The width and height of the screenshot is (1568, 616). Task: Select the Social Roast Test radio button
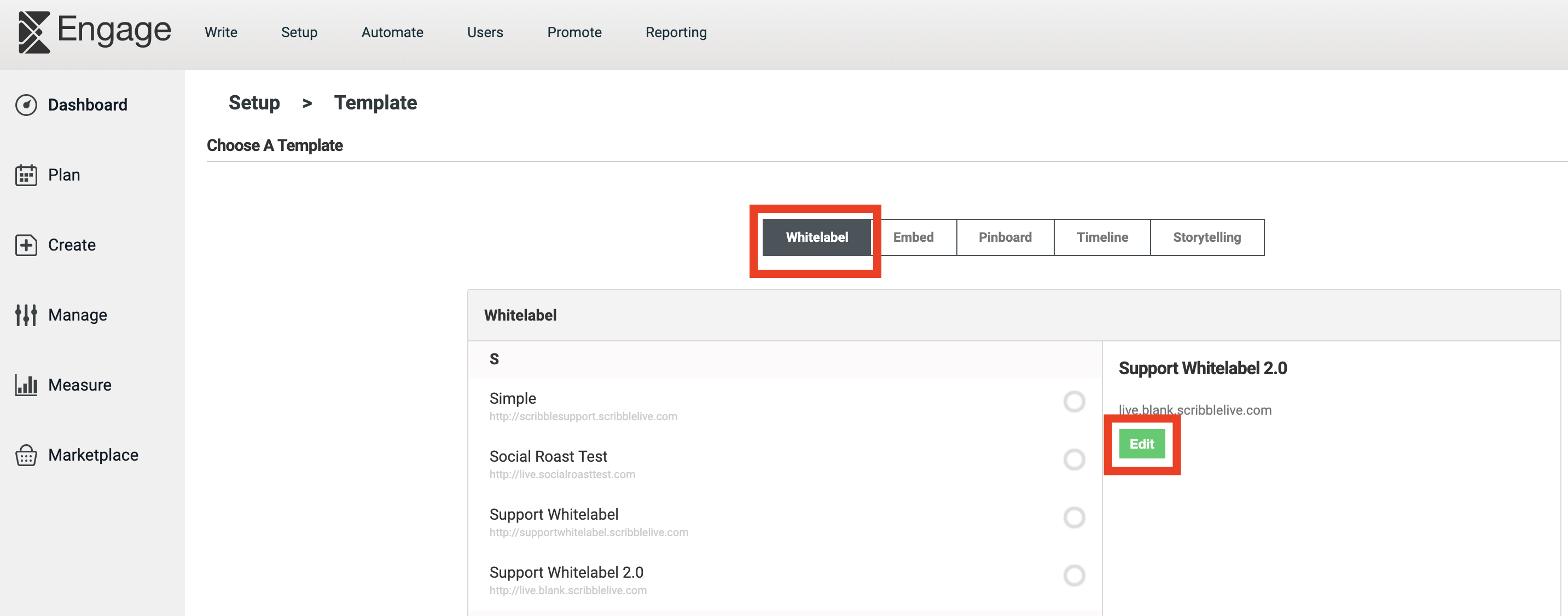pos(1074,459)
